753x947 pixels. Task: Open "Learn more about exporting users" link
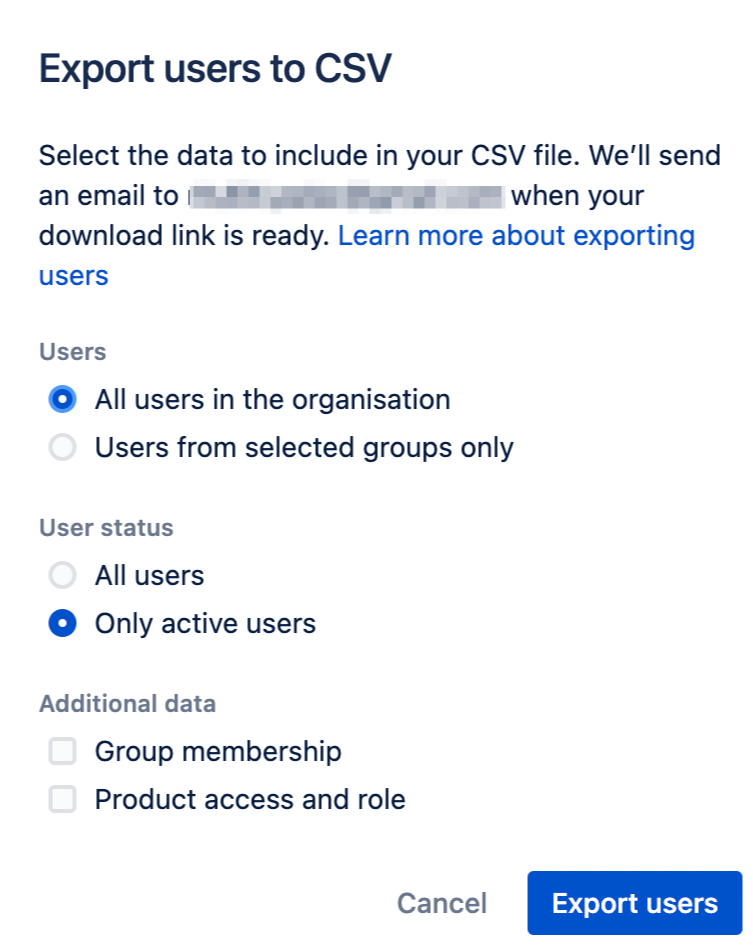(516, 237)
